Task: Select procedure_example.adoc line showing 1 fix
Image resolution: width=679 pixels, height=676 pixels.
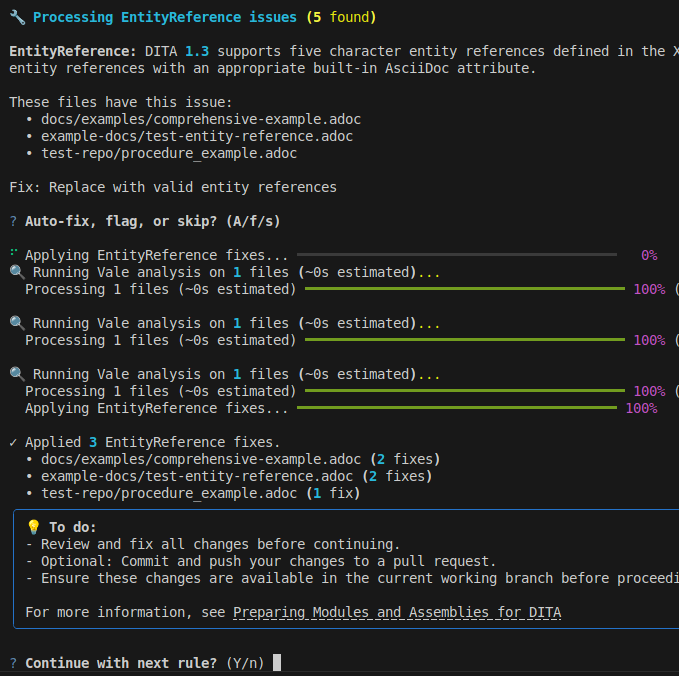Action: [x=200, y=493]
